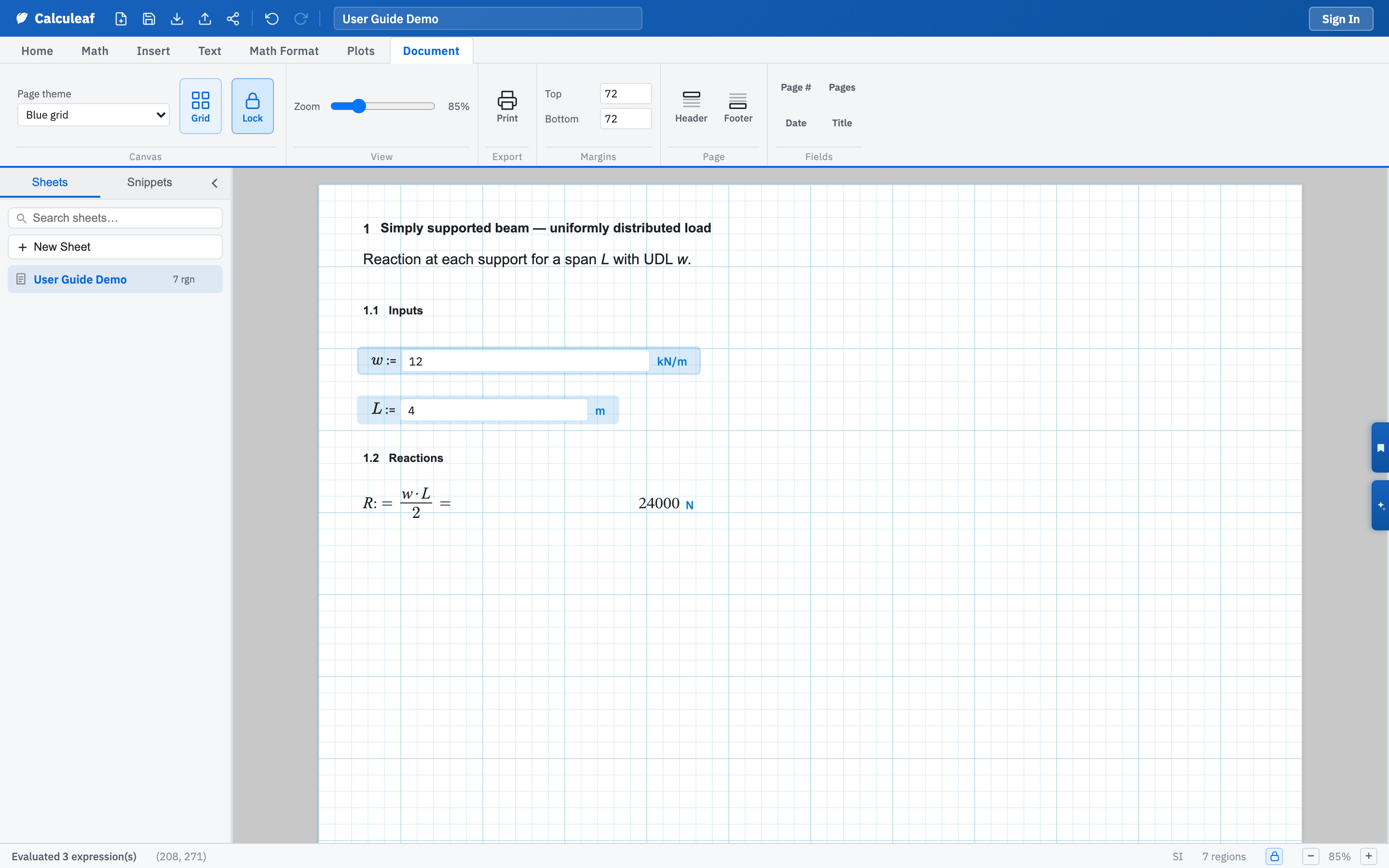Image resolution: width=1389 pixels, height=868 pixels.
Task: Click the redo arrow icon
Action: [301, 19]
